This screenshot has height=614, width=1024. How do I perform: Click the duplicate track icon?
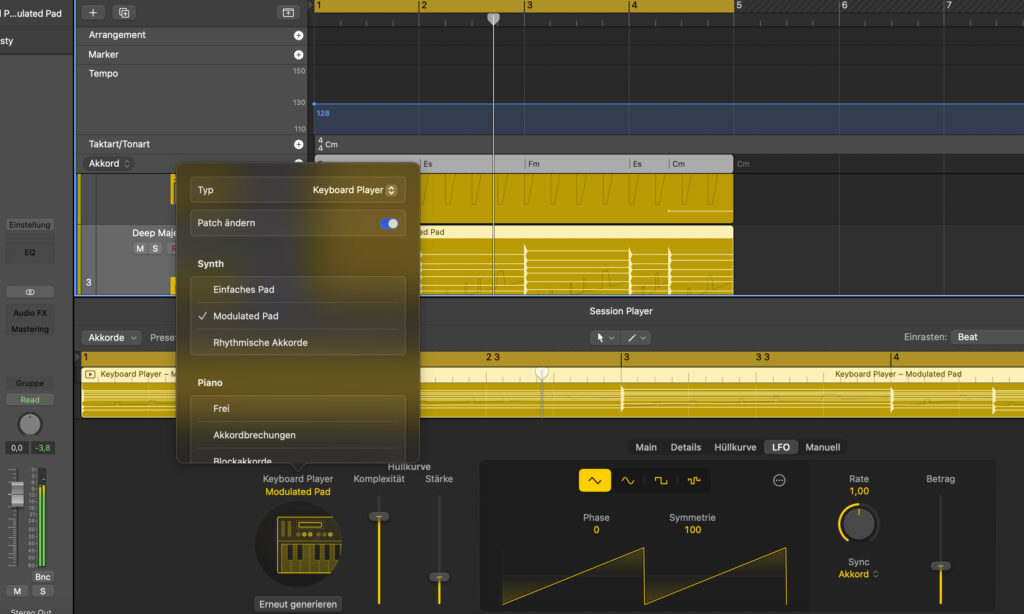(124, 12)
